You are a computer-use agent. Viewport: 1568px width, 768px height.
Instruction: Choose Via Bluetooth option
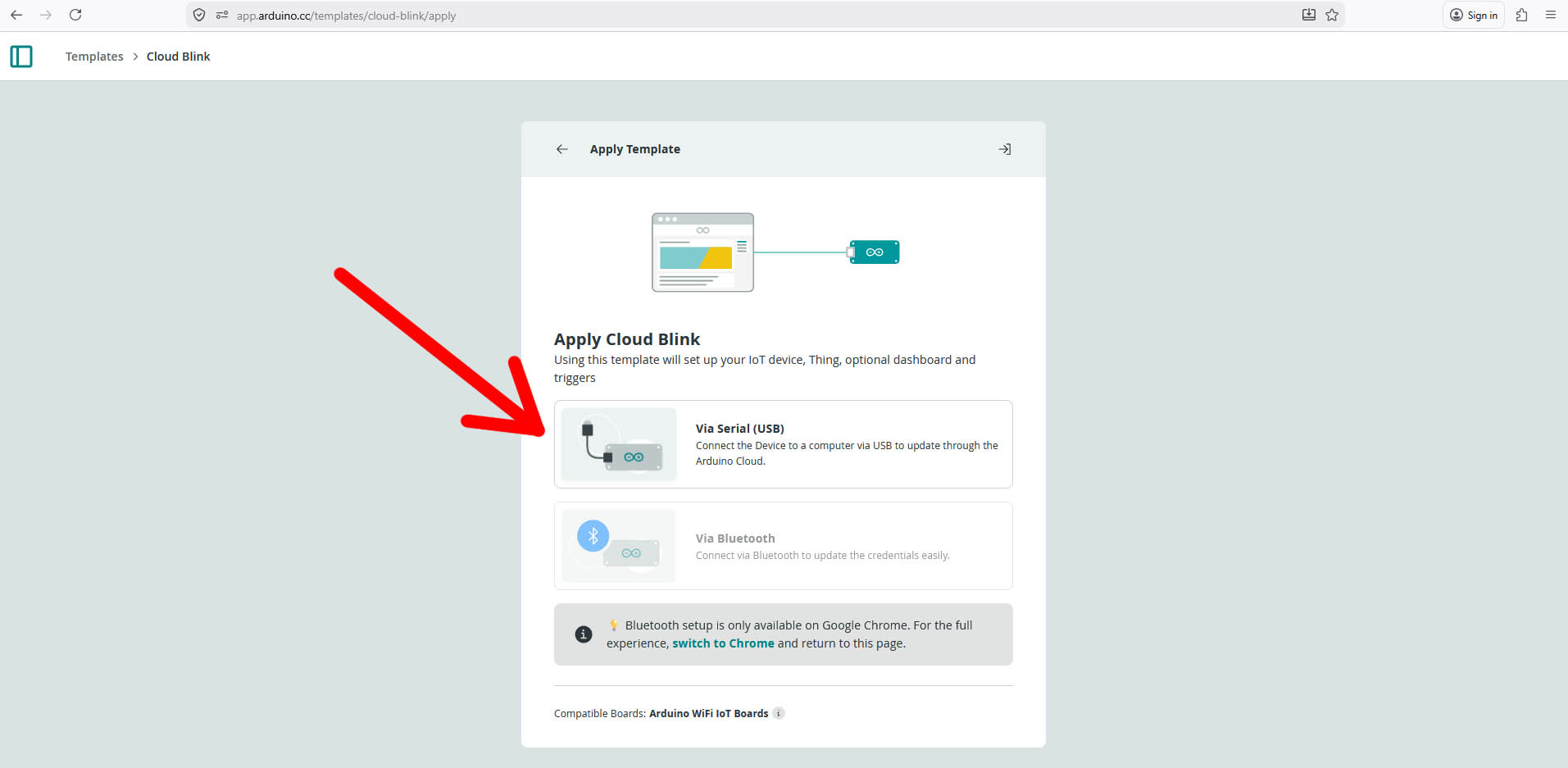pos(784,546)
